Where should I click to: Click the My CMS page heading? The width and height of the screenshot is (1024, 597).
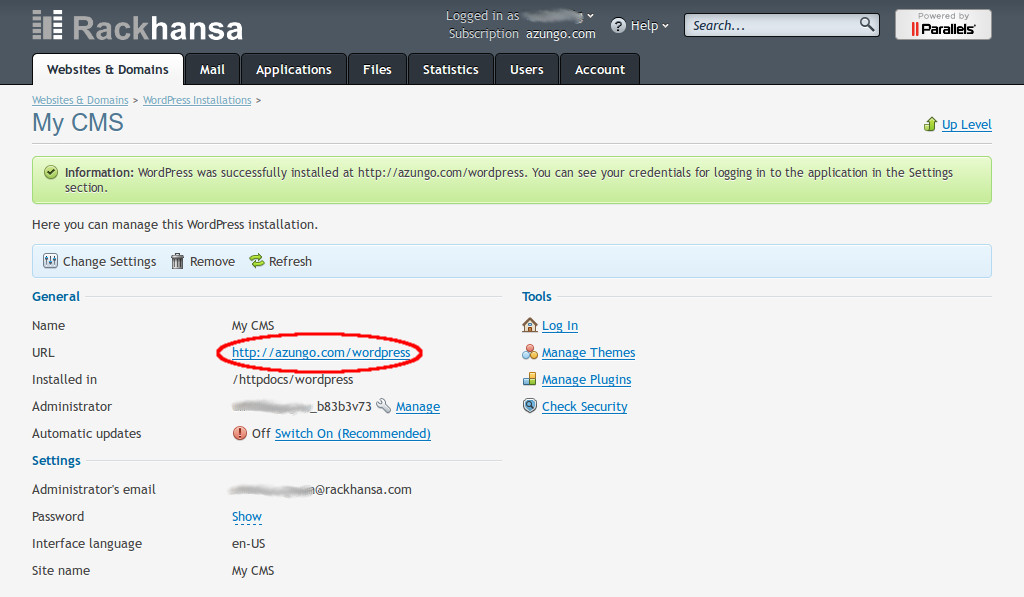pos(78,123)
